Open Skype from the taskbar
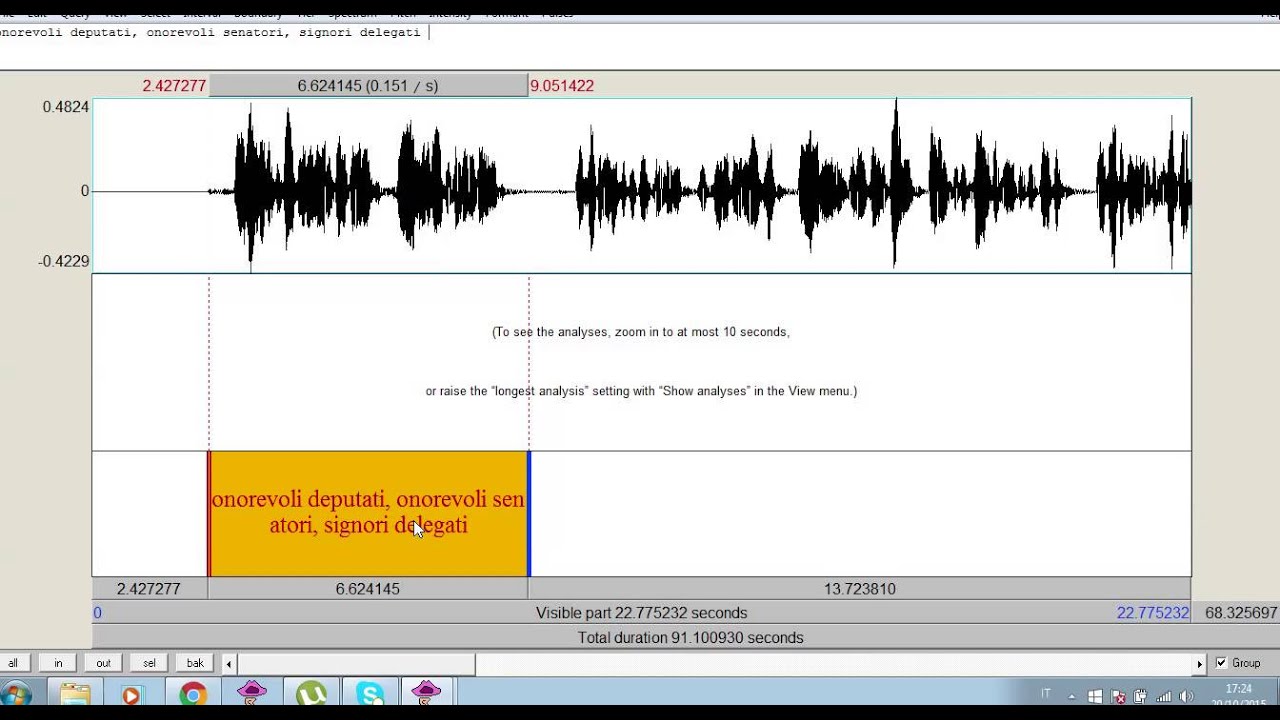1280x720 pixels. click(370, 693)
